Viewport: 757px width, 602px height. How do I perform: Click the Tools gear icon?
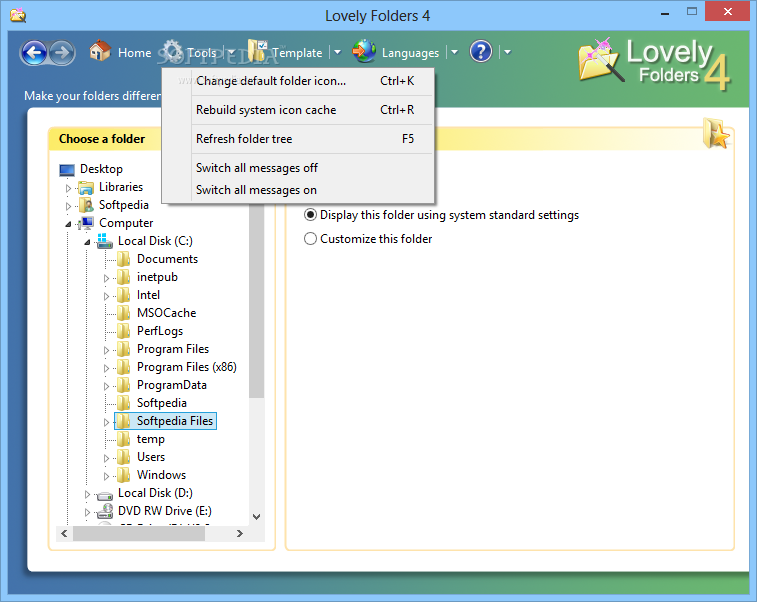point(171,51)
